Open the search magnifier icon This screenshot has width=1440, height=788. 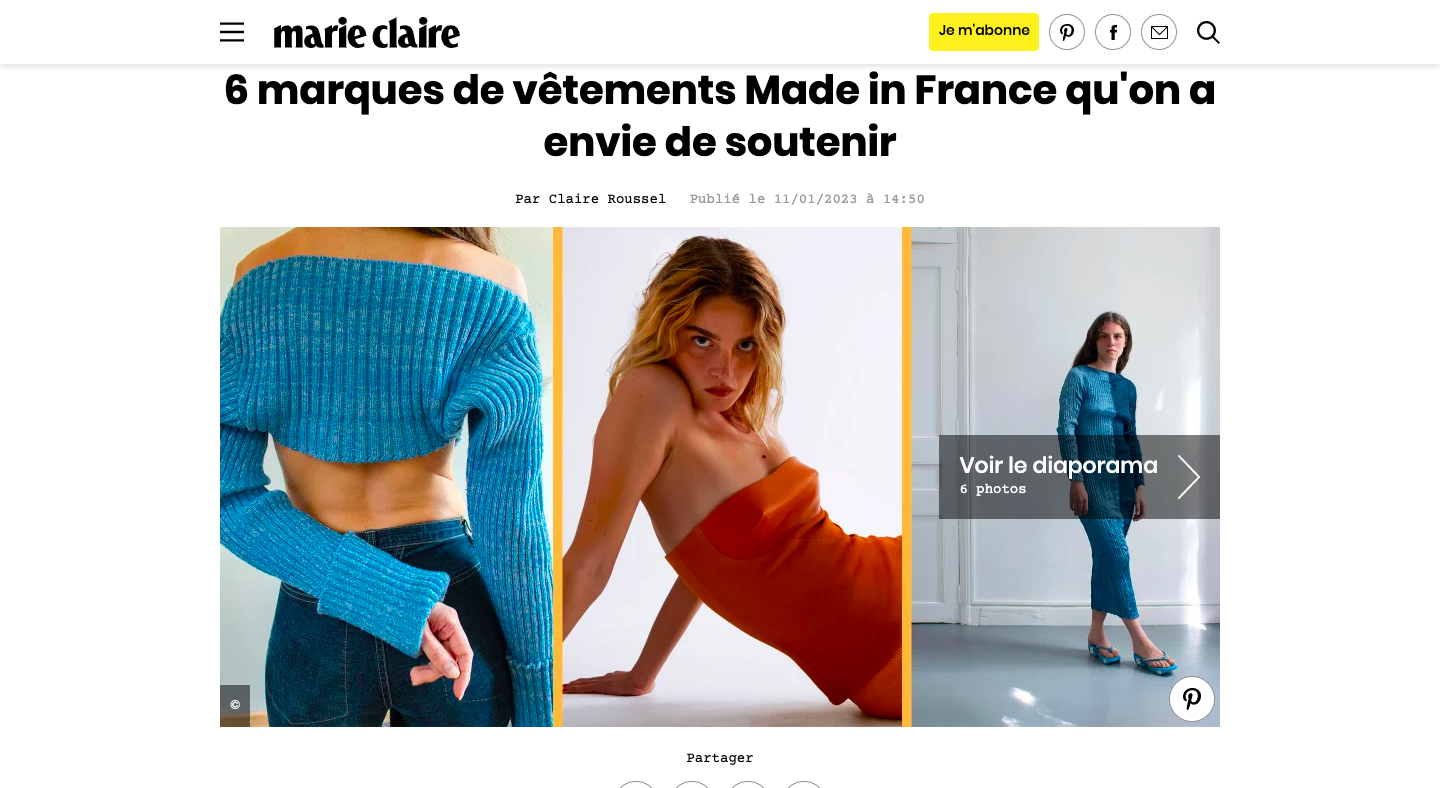1208,32
